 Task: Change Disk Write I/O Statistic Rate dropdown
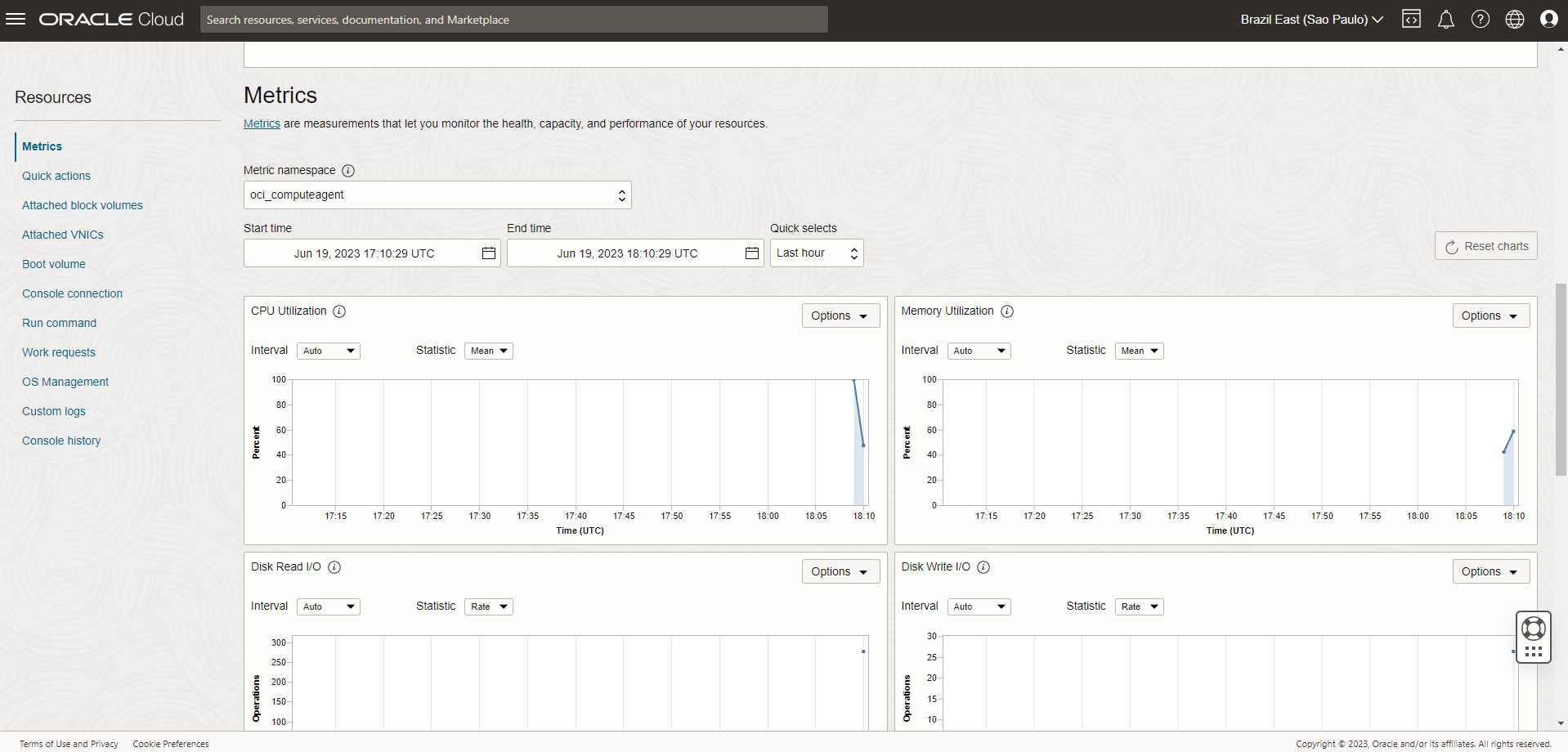(1139, 607)
